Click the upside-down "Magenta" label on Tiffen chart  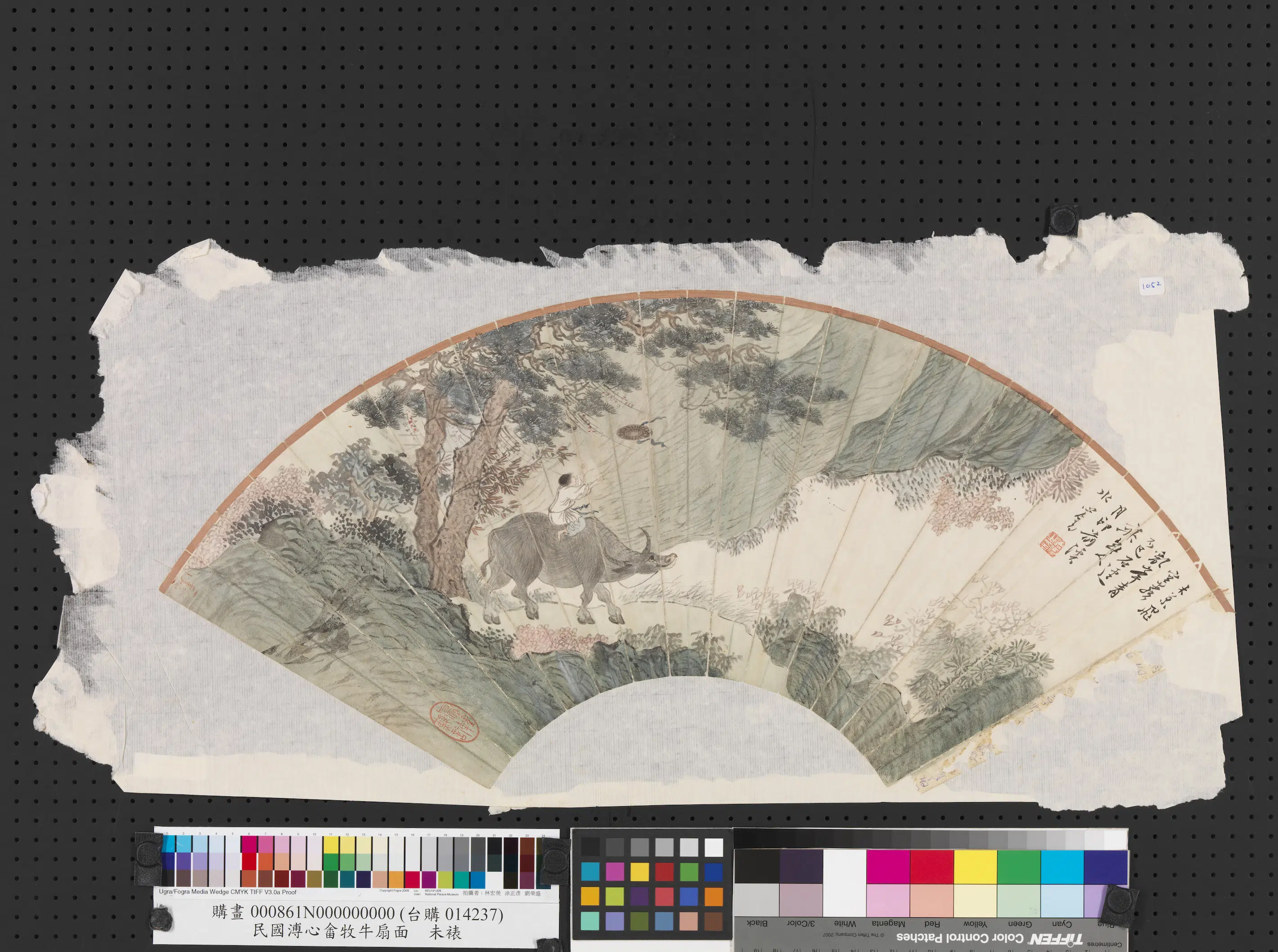pos(888,923)
